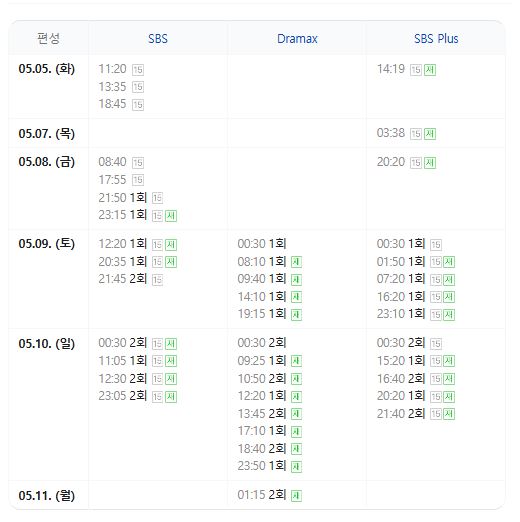The height and width of the screenshot is (522, 520).
Task: Click the green rerun icon beside SBS 23:15 1회
Action: (x=171, y=216)
